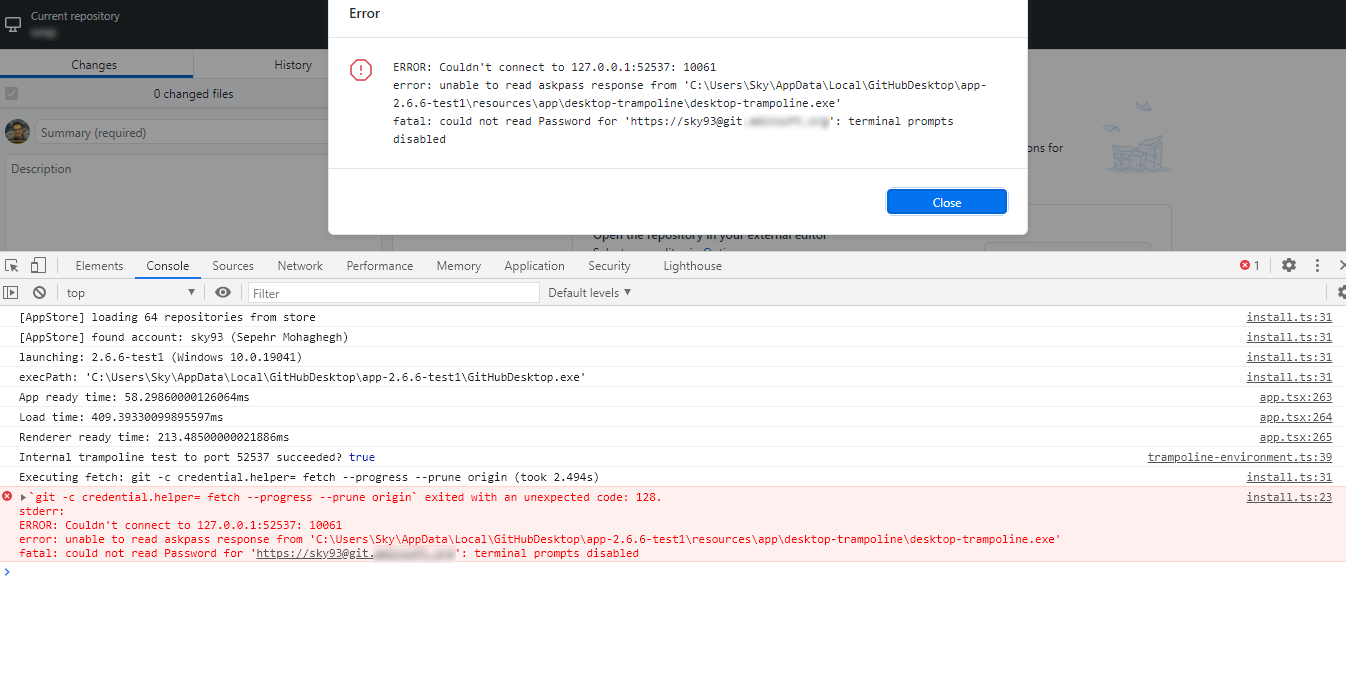Expand the git fetch error details
This screenshot has height=679, width=1346.
(24, 496)
